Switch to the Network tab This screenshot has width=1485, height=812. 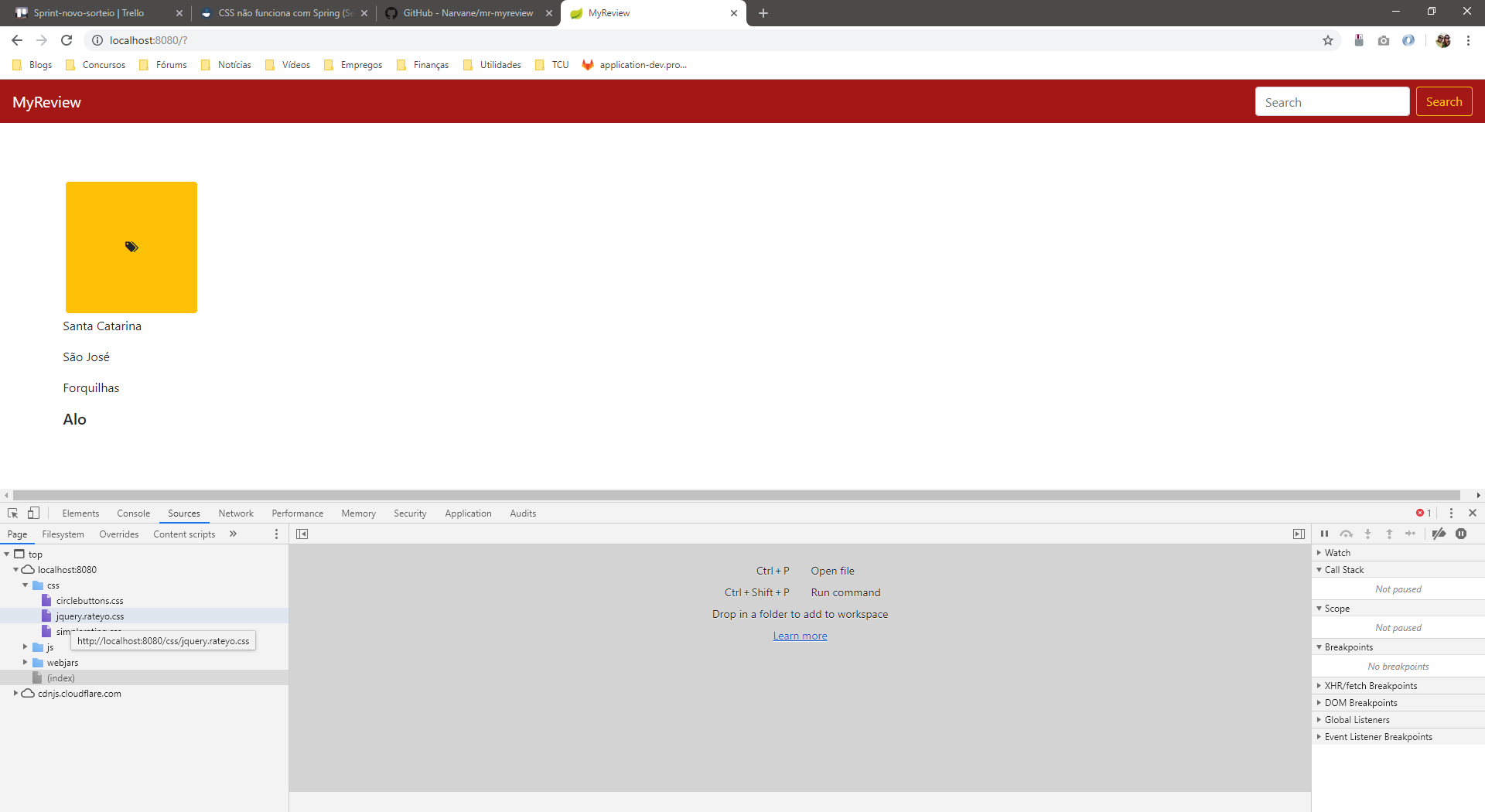click(236, 513)
